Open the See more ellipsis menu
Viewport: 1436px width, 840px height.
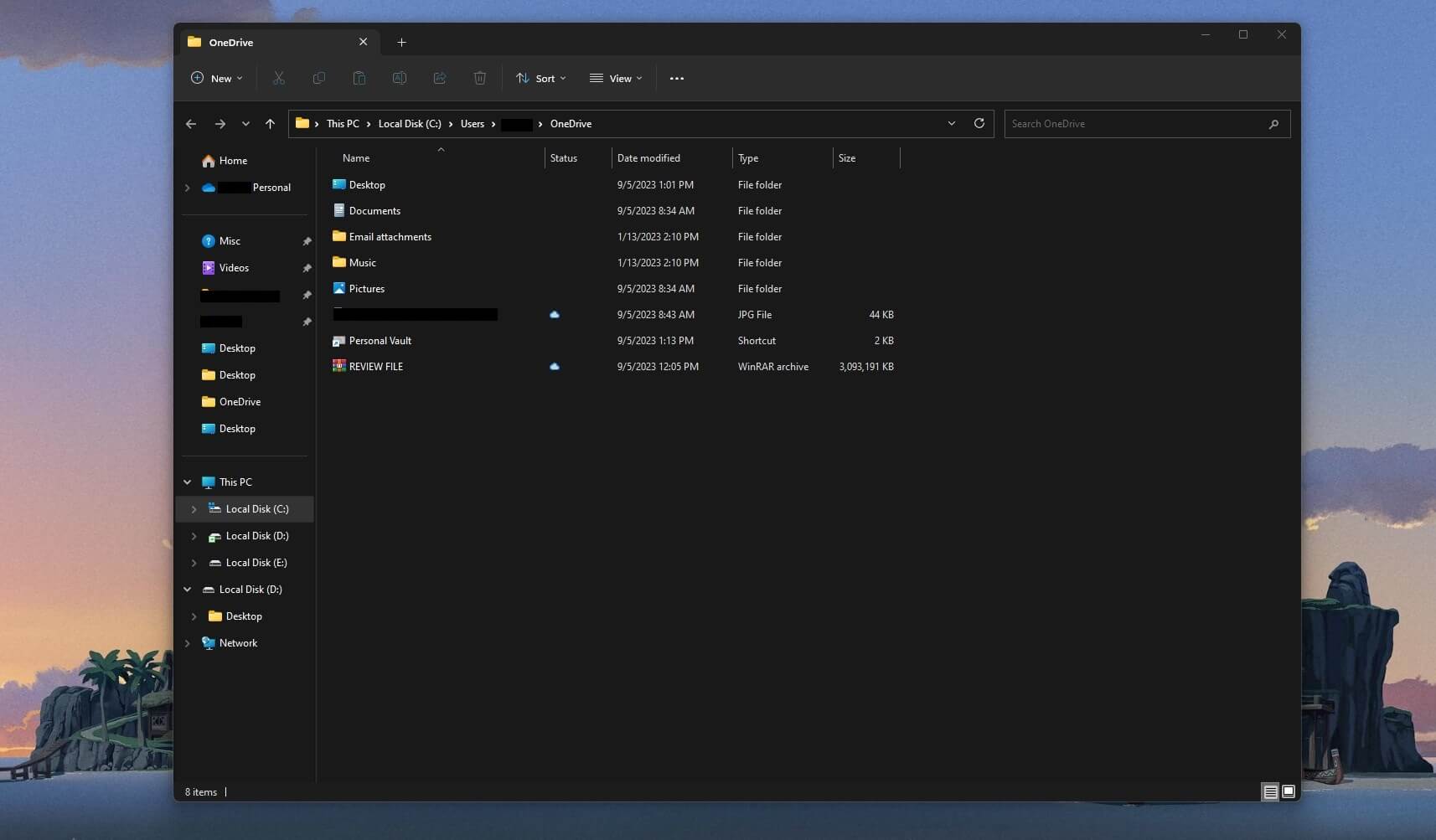(677, 78)
